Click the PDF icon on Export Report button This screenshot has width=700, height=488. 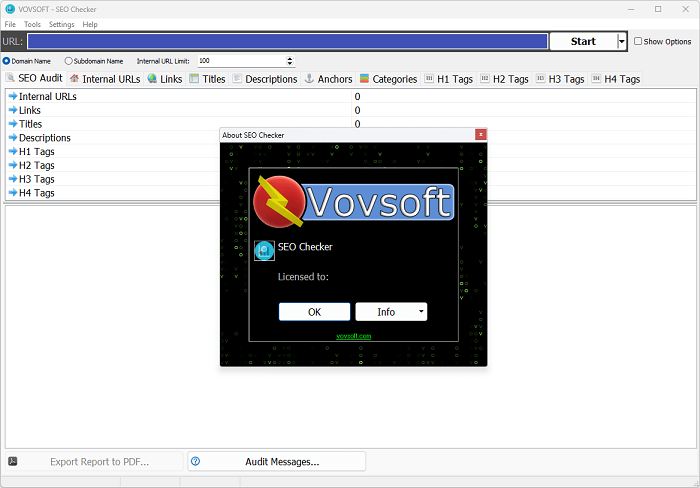point(13,461)
